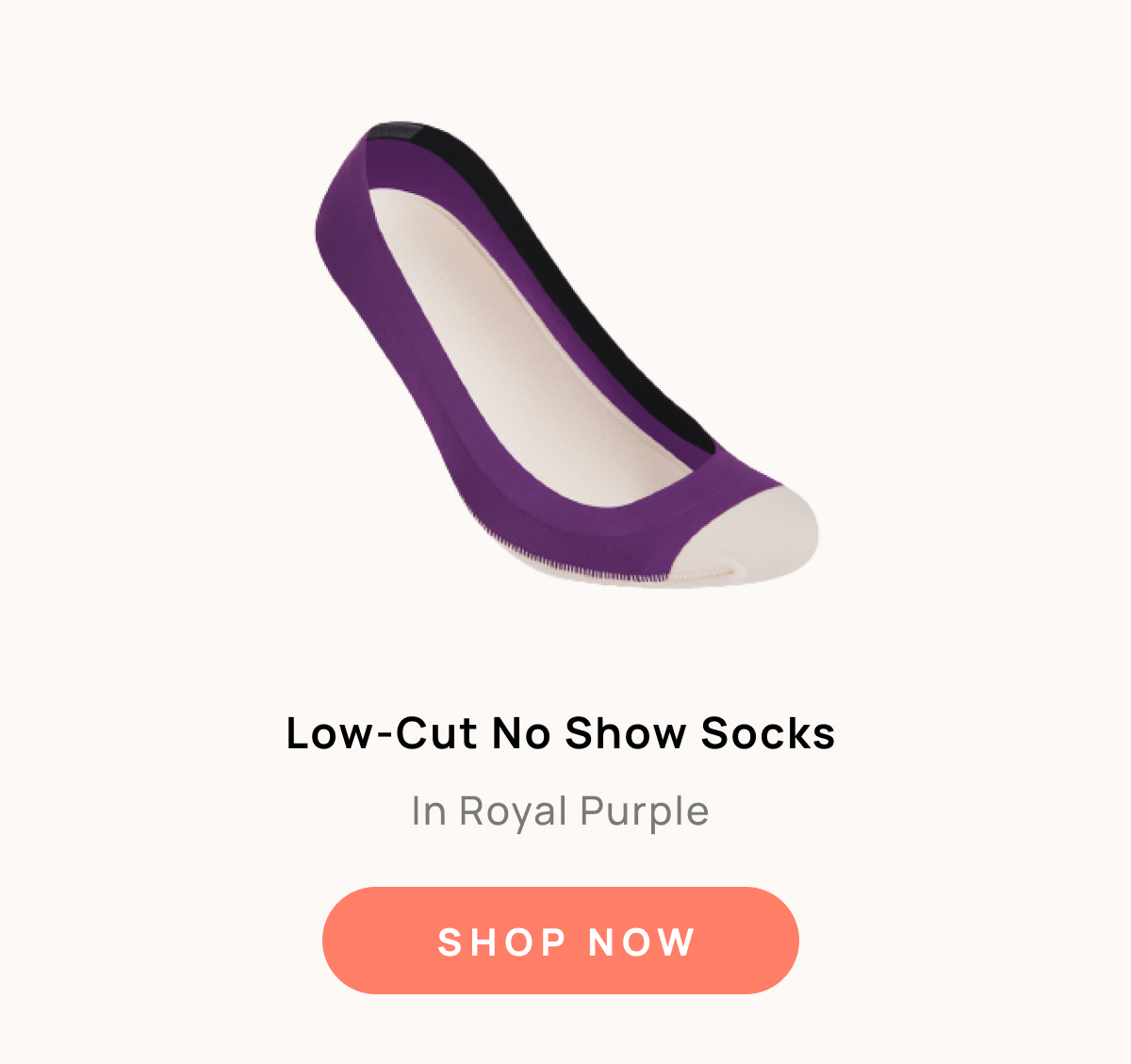Click the black heel tab atop the sock

click(x=393, y=131)
